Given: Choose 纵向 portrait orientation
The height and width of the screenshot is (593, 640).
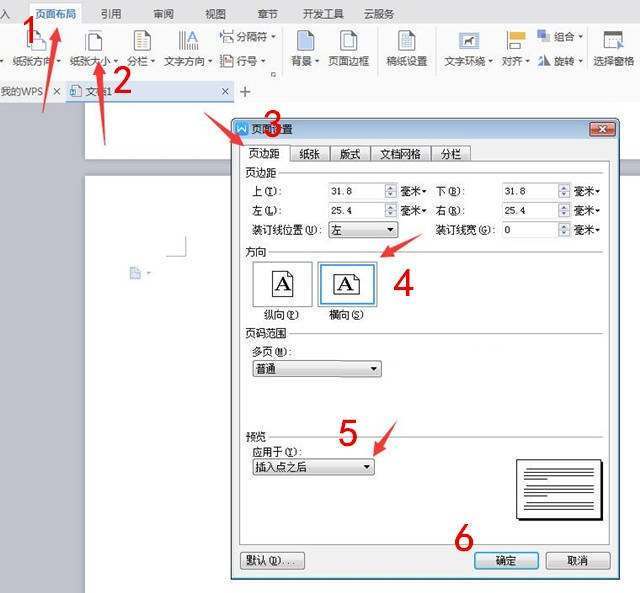Looking at the screenshot, I should point(282,284).
